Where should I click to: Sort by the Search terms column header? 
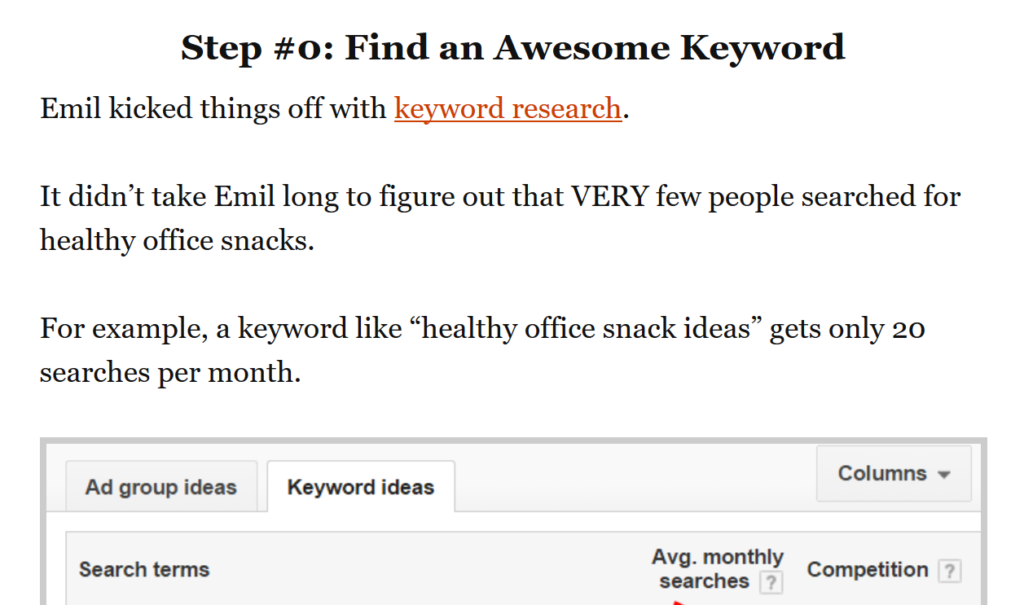144,570
